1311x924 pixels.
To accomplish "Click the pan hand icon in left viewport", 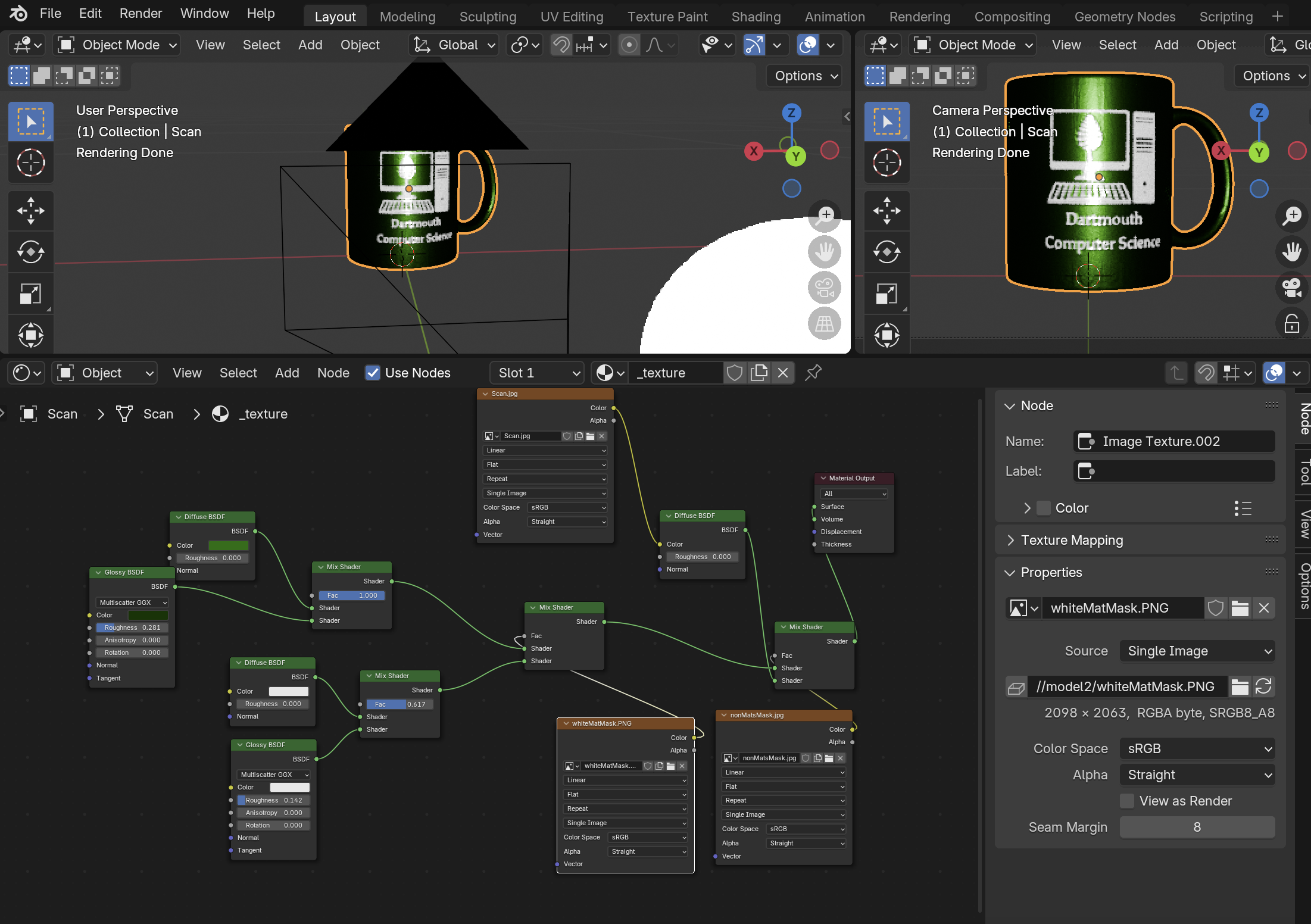I will point(825,252).
